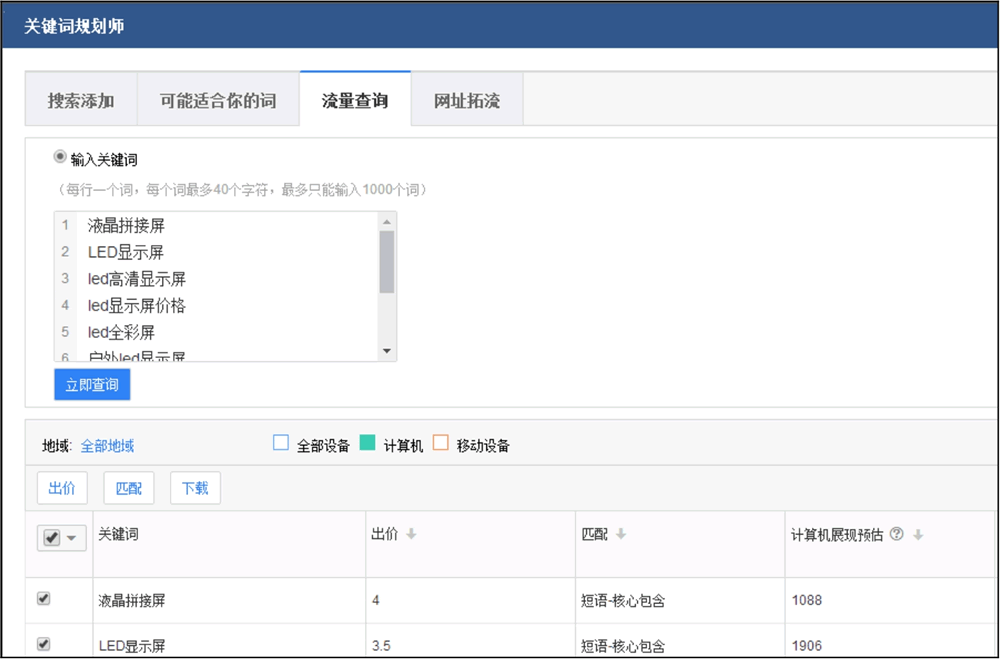Click the 出价 column sort arrow
Image resolution: width=1000 pixels, height=659 pixels.
(411, 535)
